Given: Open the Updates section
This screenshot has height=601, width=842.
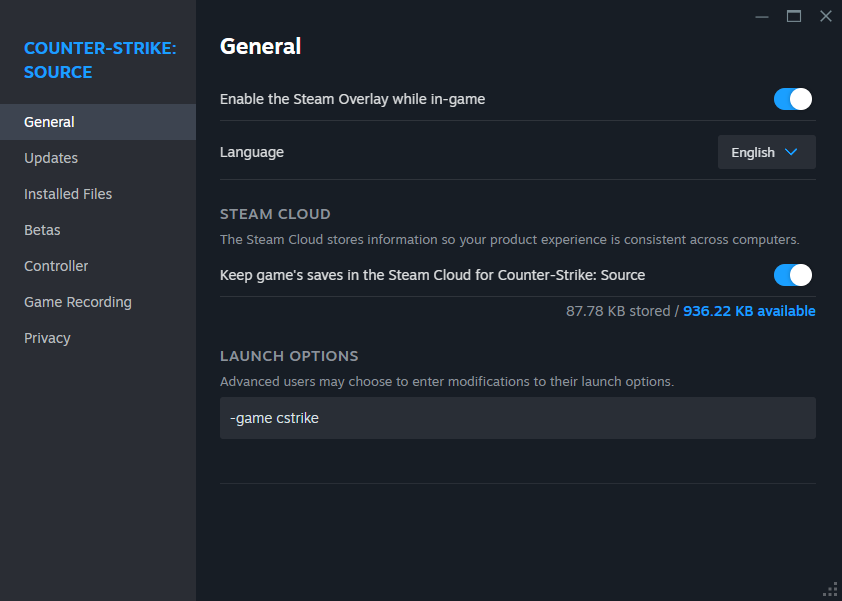Looking at the screenshot, I should pyautogui.click(x=98, y=158).
